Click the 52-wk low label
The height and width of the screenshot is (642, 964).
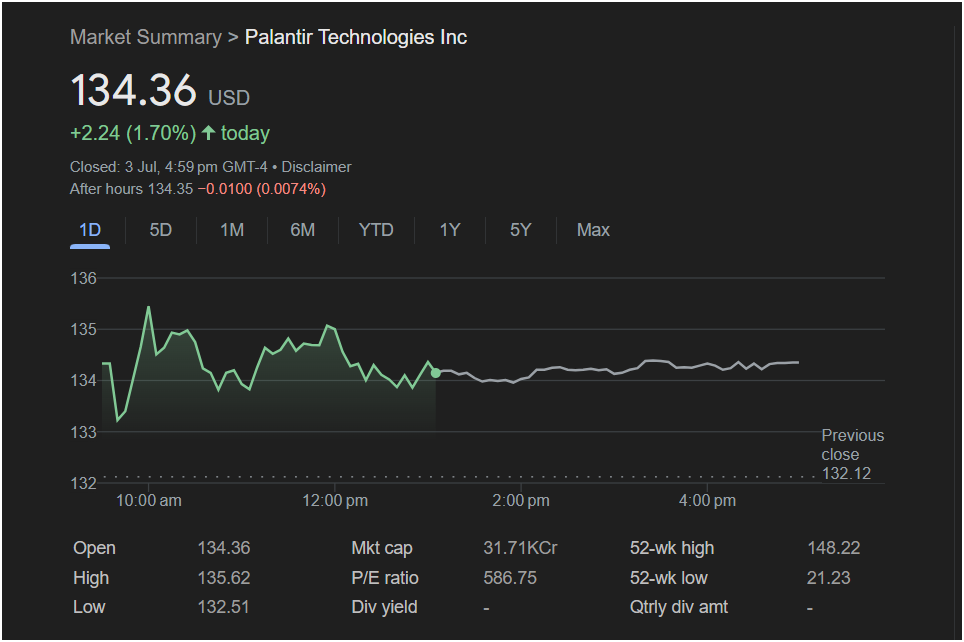[x=668, y=578]
